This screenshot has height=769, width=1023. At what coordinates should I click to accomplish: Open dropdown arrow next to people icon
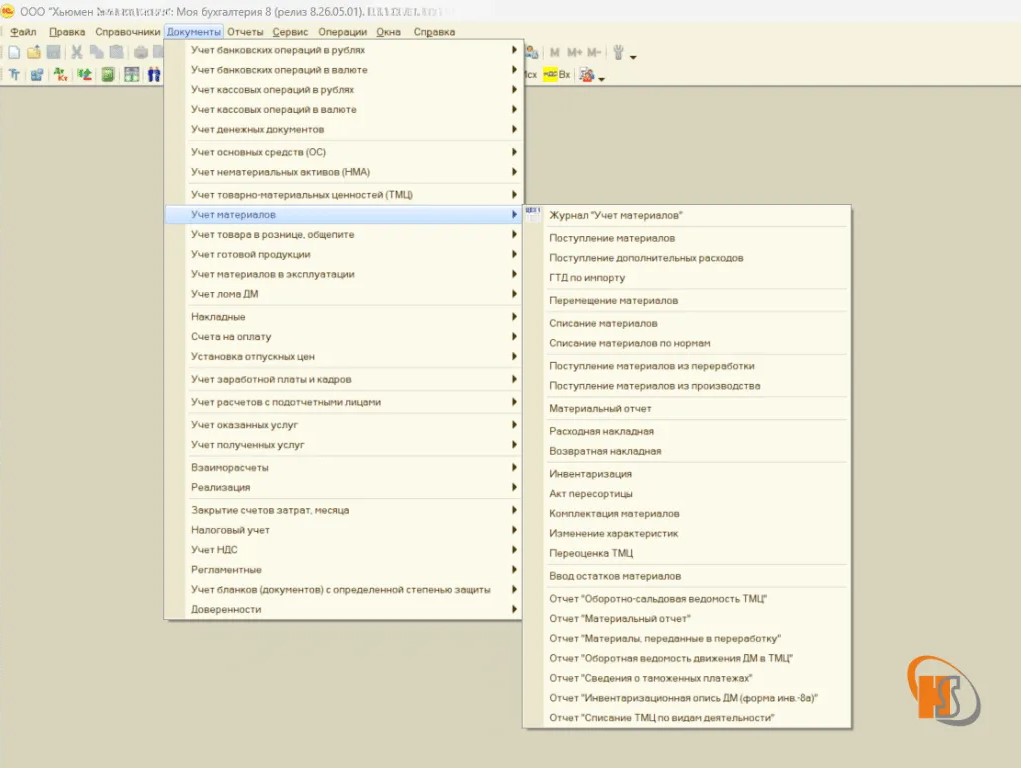coord(602,79)
